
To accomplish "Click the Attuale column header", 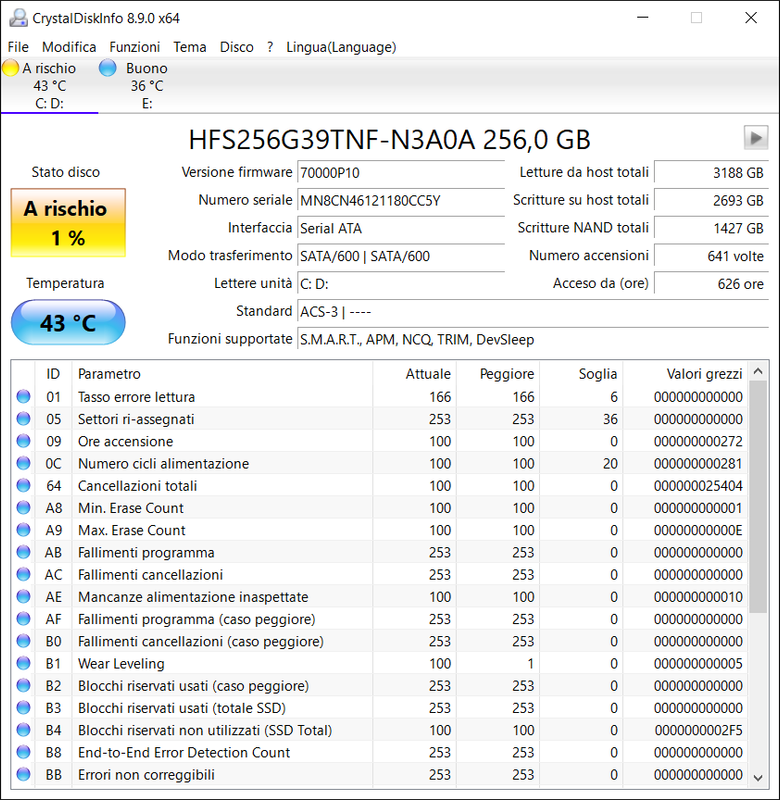I will coord(415,373).
